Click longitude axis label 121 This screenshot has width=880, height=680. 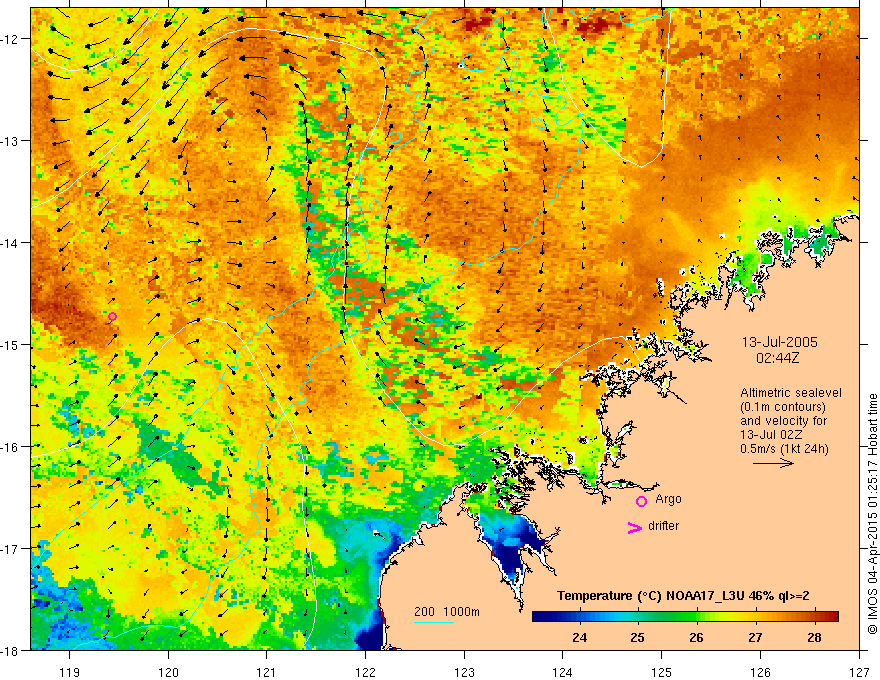[266, 672]
